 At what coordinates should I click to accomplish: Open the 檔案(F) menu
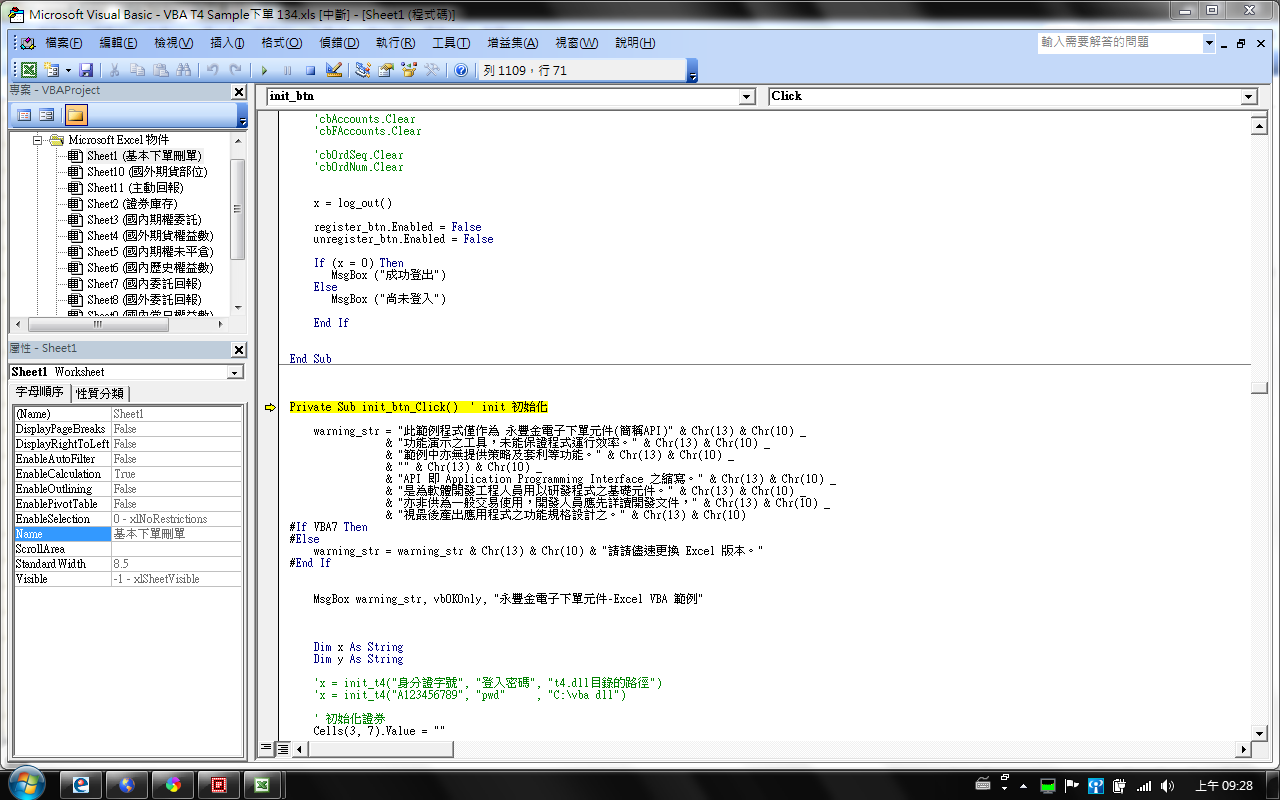point(64,43)
